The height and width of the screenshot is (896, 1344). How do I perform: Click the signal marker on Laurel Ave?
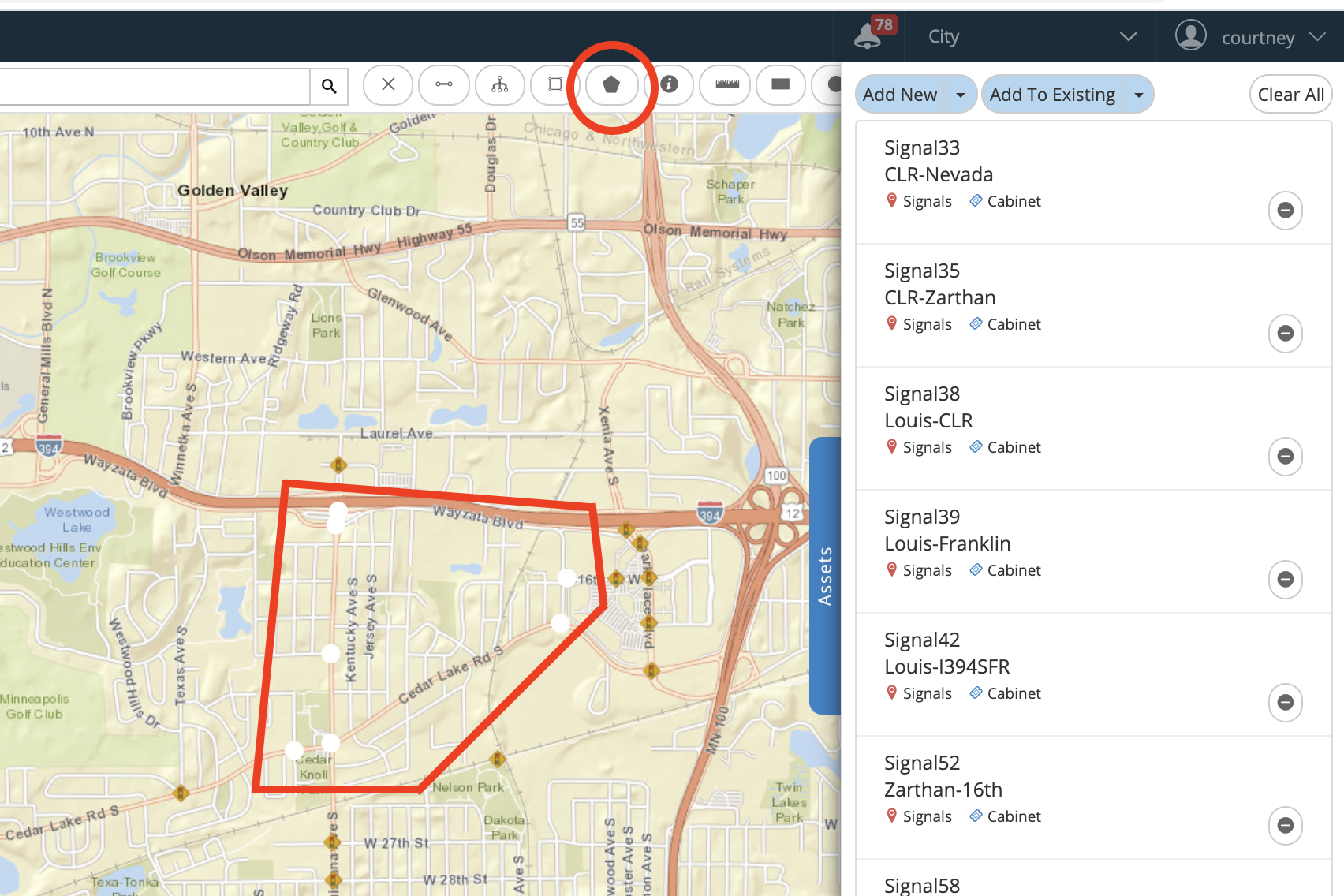[x=338, y=465]
